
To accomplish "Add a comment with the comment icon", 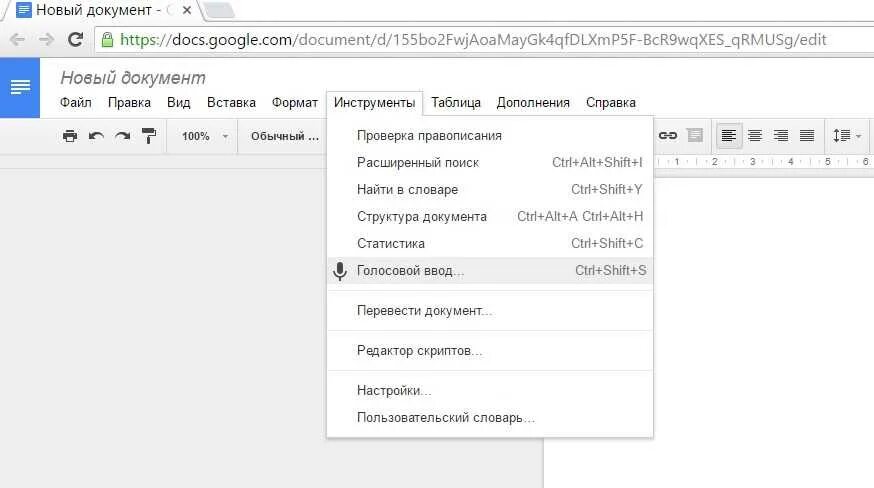I will point(695,135).
